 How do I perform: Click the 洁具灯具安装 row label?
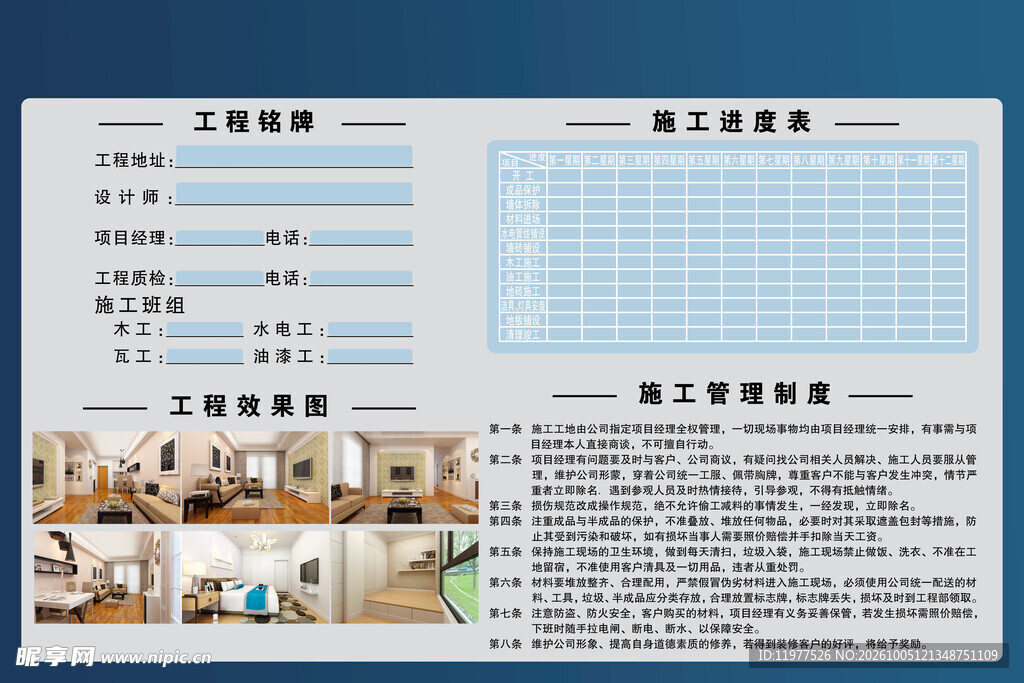coord(523,306)
